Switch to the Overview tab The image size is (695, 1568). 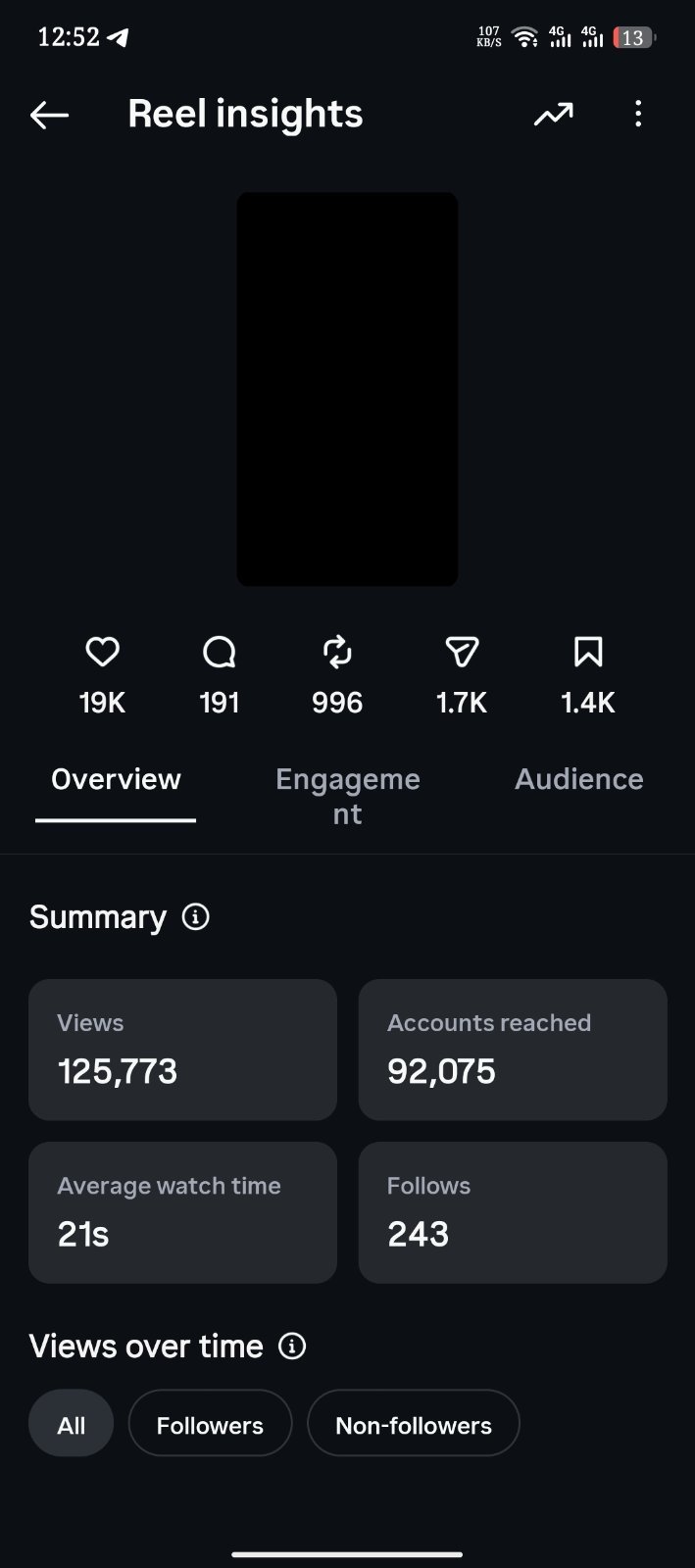(x=116, y=780)
